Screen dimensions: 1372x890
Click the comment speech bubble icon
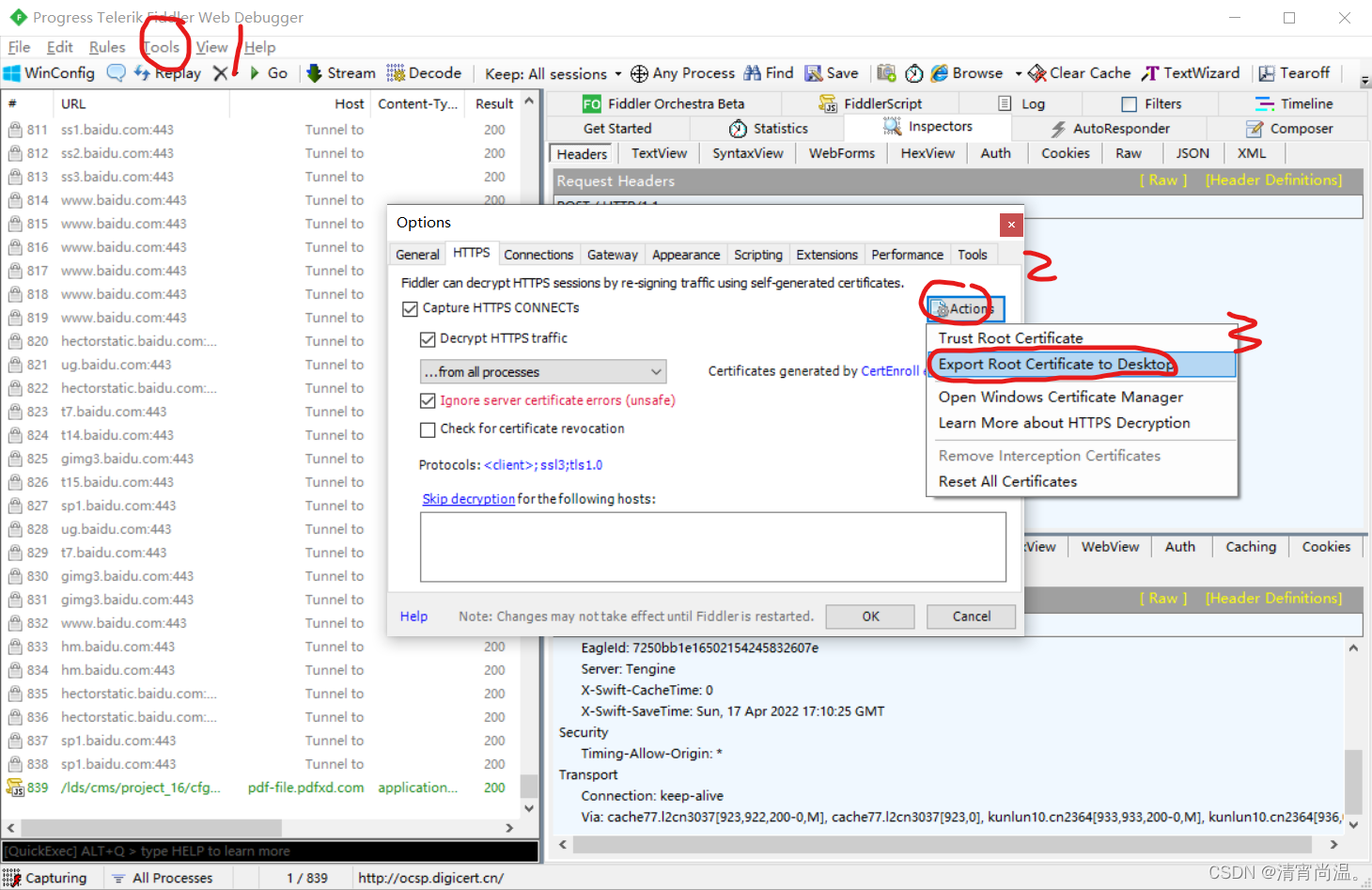[116, 73]
